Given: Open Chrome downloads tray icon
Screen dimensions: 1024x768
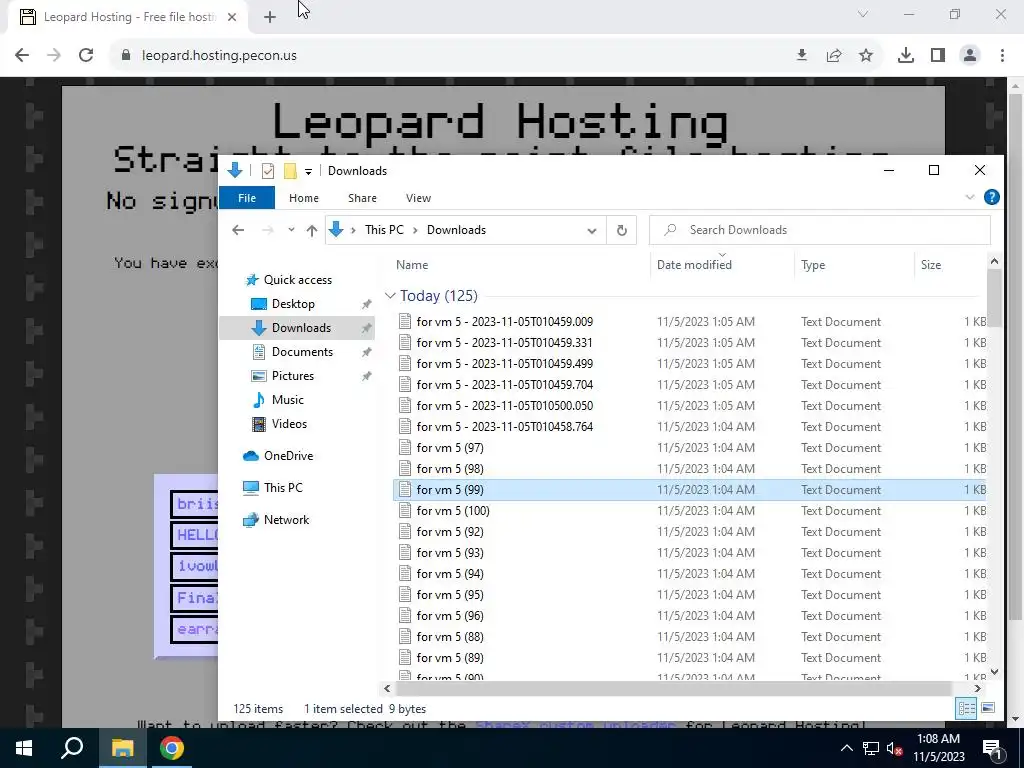Looking at the screenshot, I should pyautogui.click(x=906, y=56).
